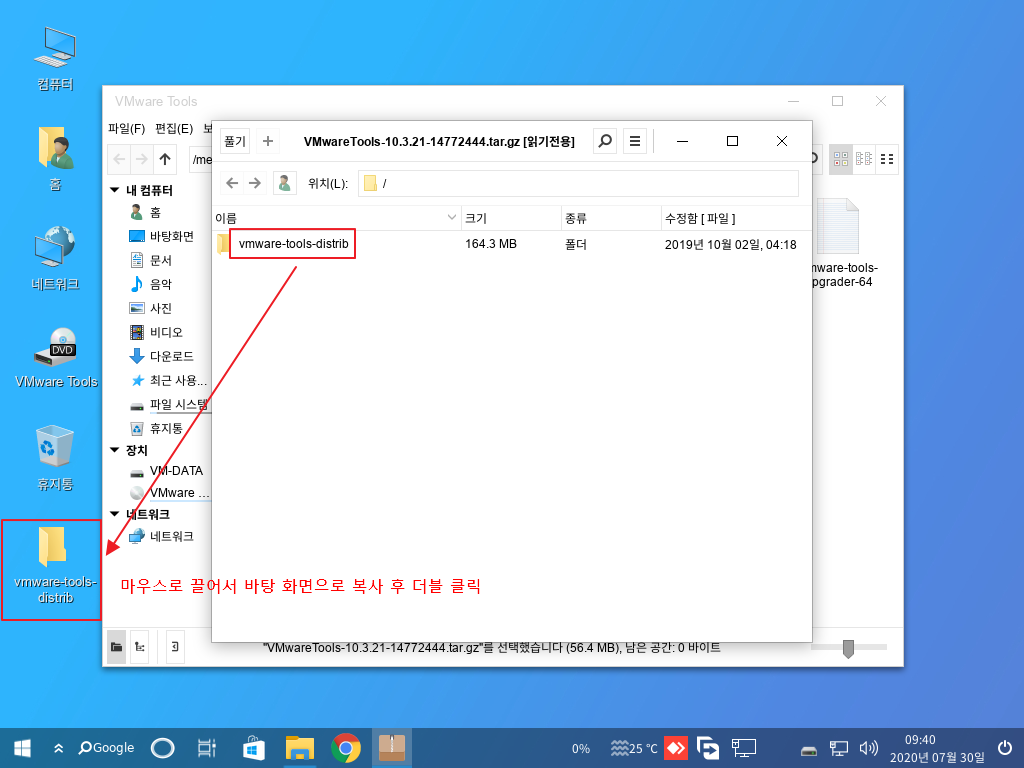Select VMware disc device in sidebar

point(169,493)
